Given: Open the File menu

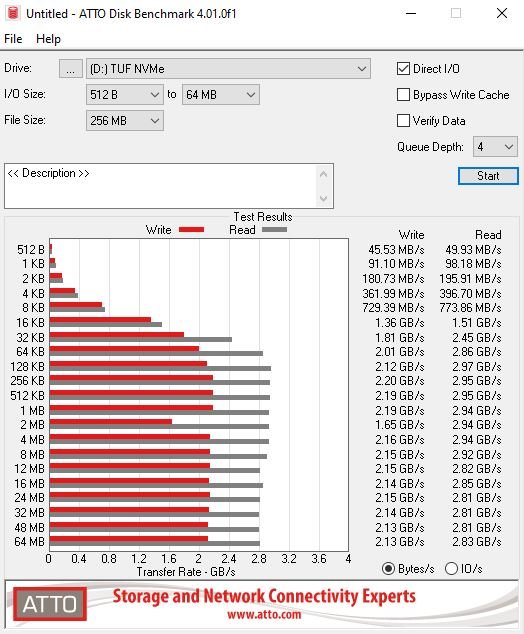Looking at the screenshot, I should pos(13,39).
